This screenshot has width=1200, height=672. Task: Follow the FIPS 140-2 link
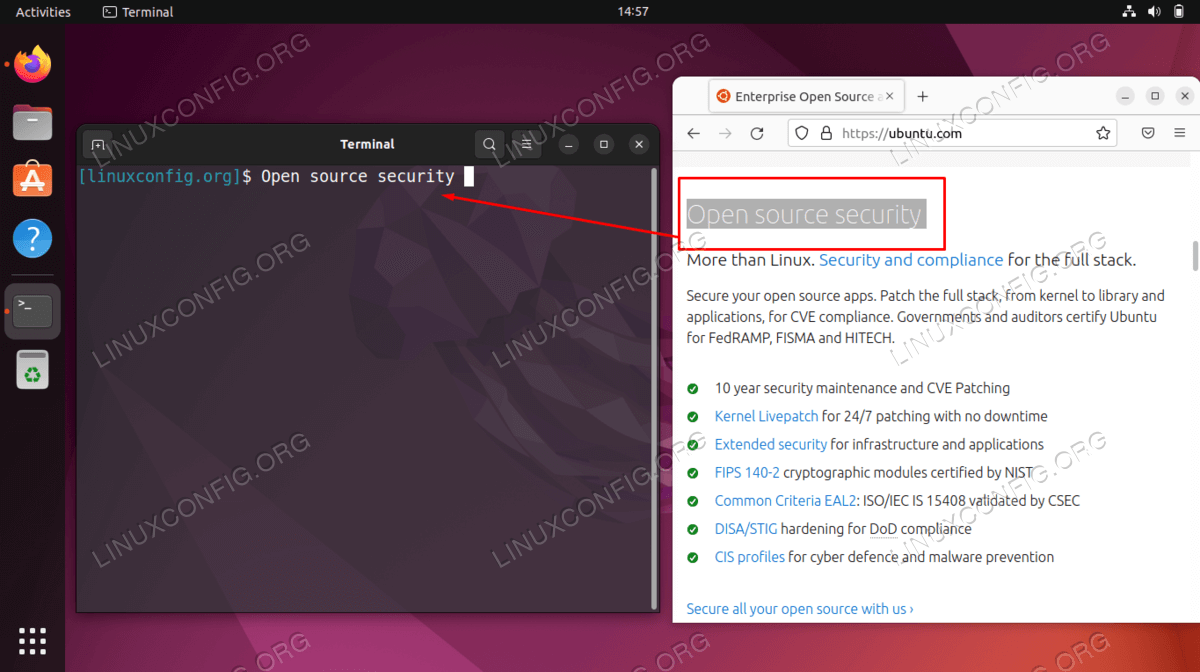(x=747, y=472)
